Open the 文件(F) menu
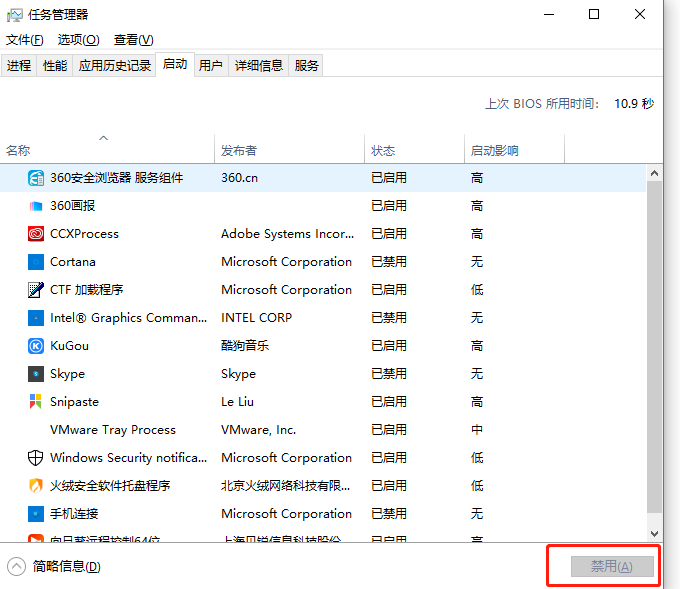The height and width of the screenshot is (589, 680). tap(25, 40)
